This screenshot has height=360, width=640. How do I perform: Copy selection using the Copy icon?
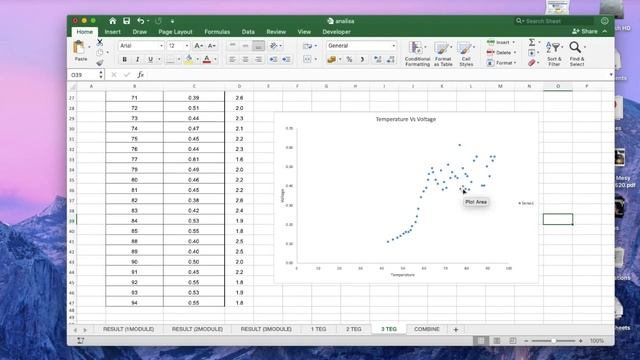tap(100, 53)
